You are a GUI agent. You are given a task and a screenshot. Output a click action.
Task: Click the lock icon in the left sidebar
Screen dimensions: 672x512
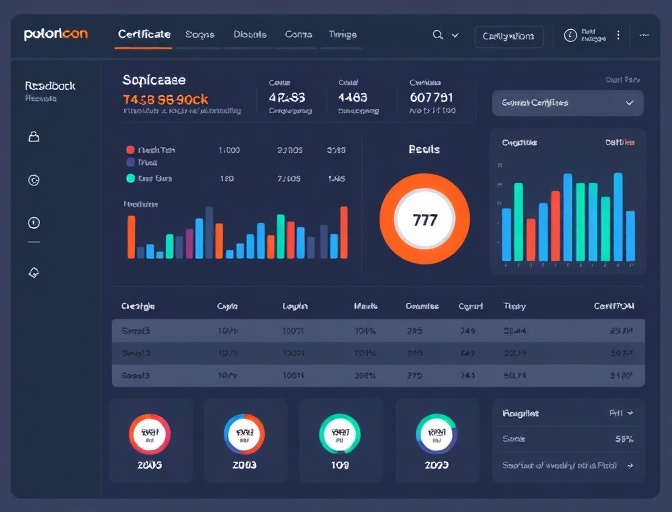[33, 137]
